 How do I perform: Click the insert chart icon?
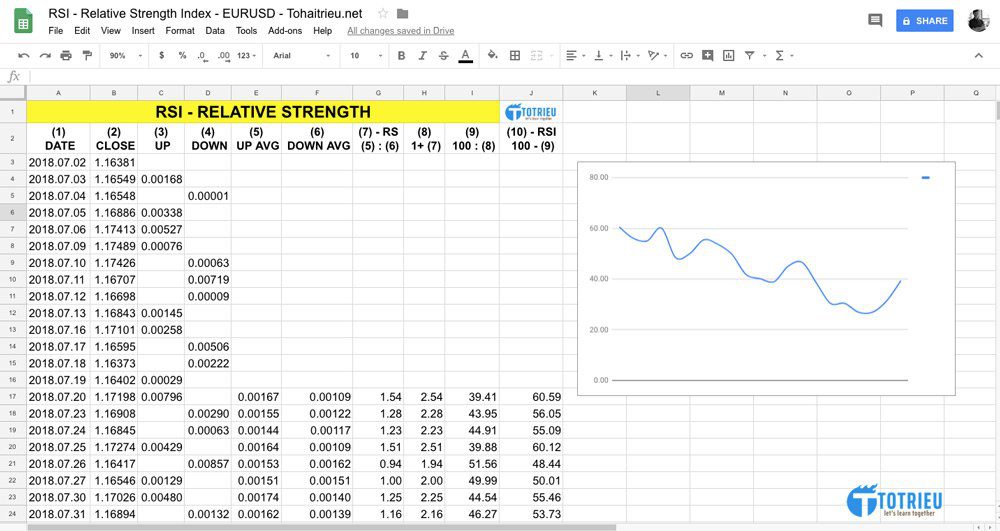[728, 55]
